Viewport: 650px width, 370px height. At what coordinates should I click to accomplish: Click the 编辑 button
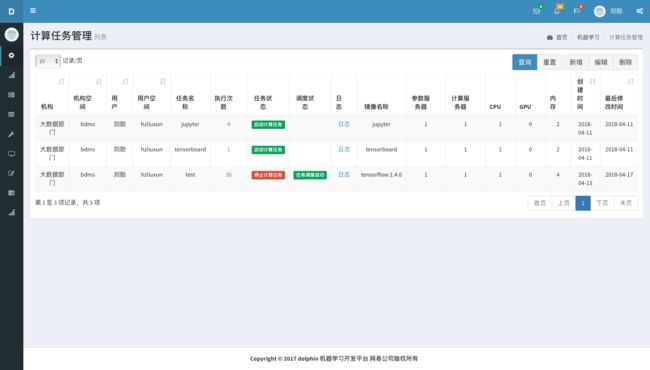pos(601,62)
